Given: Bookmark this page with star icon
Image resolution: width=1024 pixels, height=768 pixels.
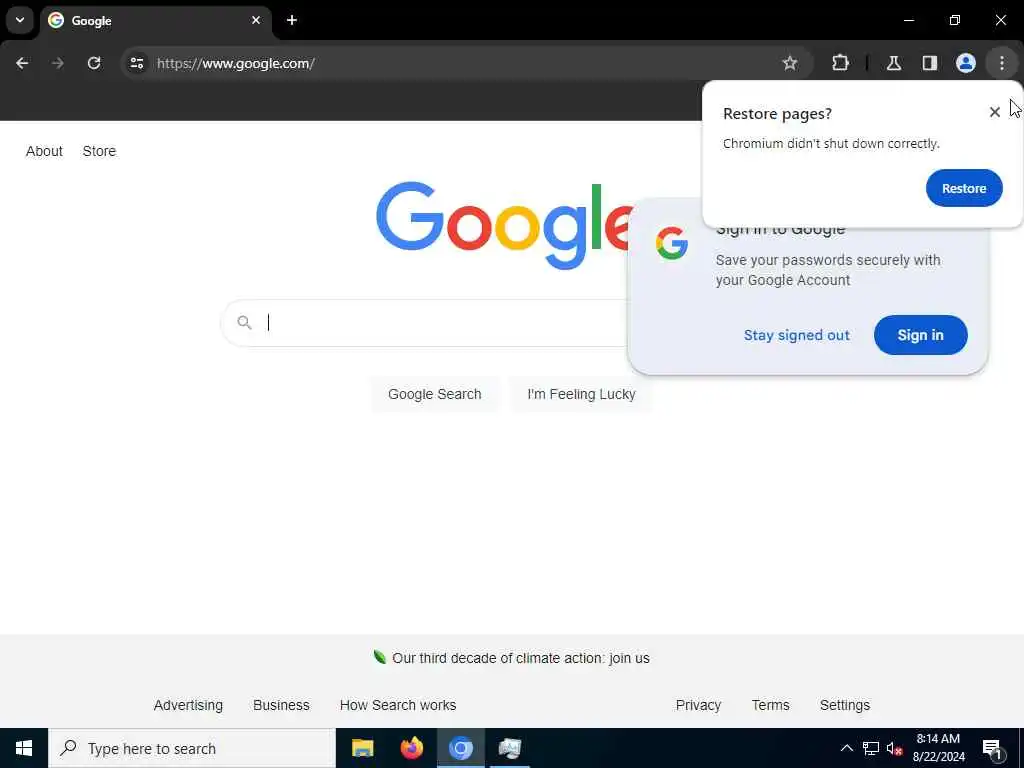Looking at the screenshot, I should pos(790,63).
